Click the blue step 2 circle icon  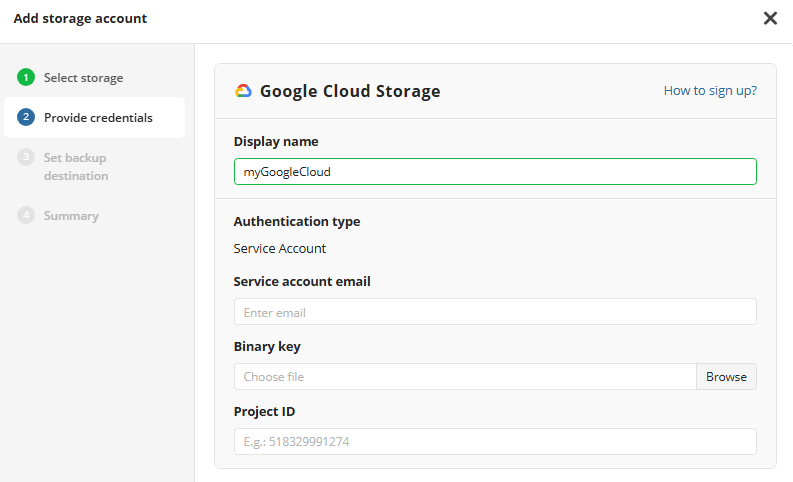coord(26,117)
